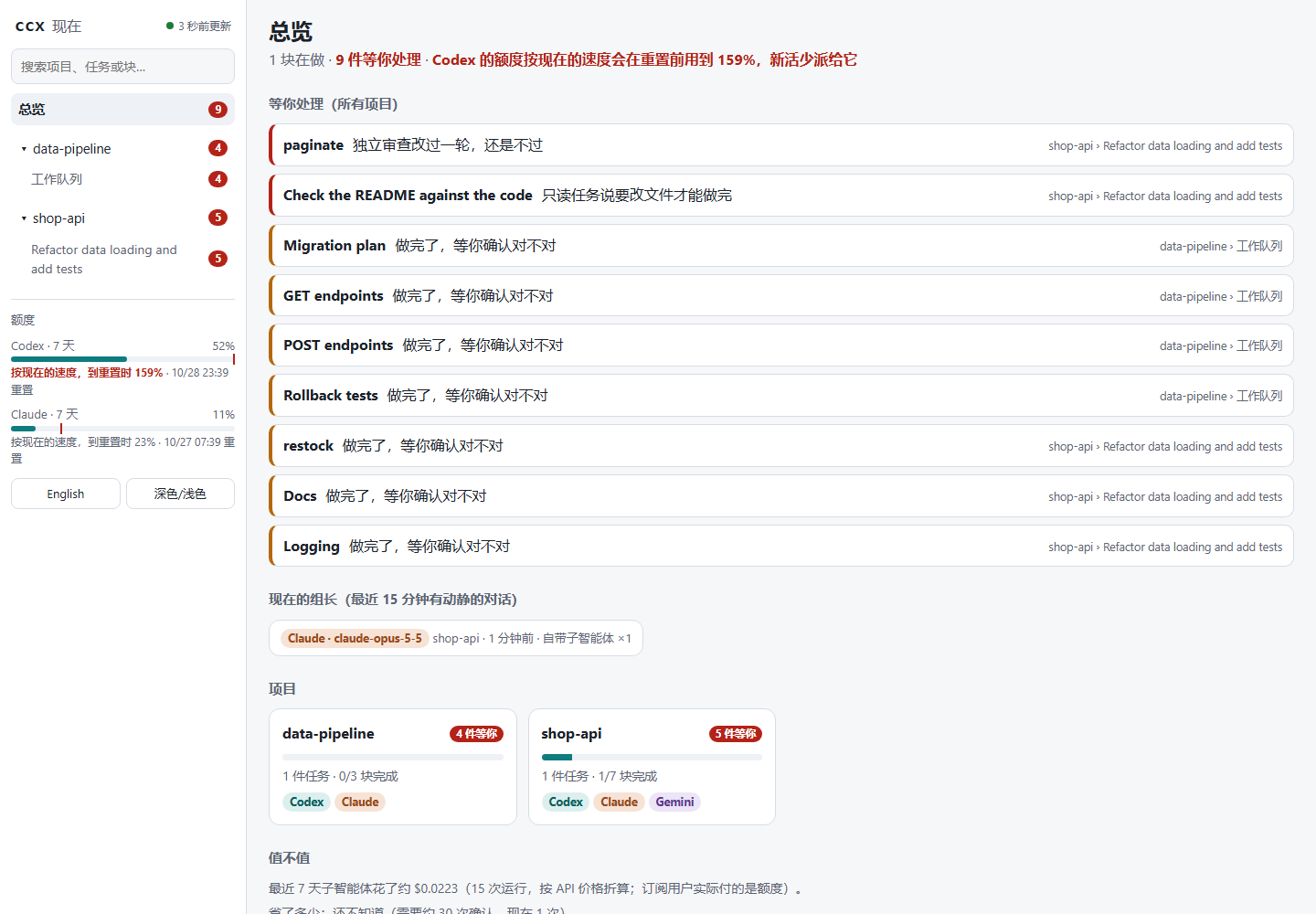This screenshot has height=914, width=1316.
Task: Click the search projects input field
Action: click(x=122, y=67)
